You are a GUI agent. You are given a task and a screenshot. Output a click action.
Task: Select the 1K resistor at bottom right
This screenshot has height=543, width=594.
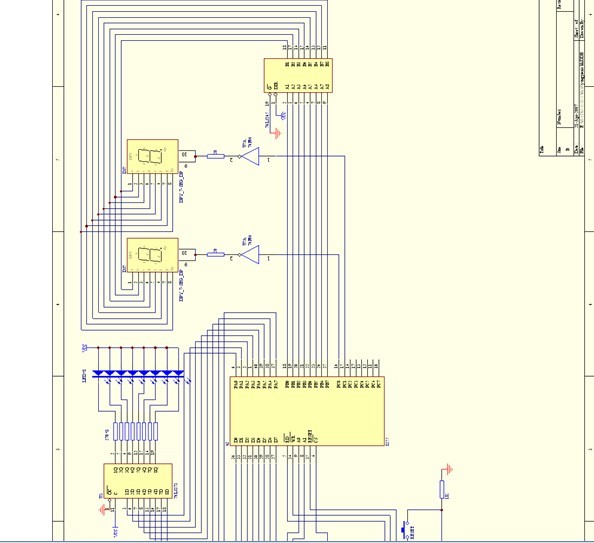(x=442, y=490)
